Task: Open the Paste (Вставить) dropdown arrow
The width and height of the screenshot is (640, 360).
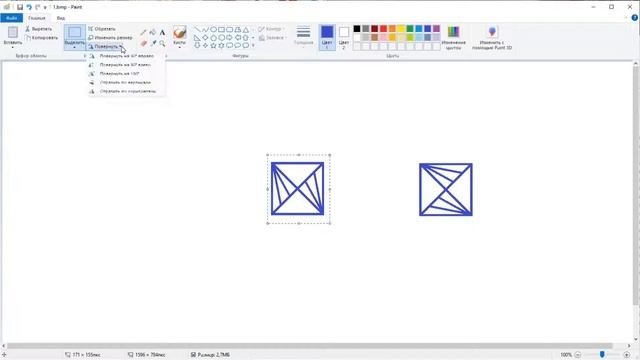Action: tap(13, 47)
